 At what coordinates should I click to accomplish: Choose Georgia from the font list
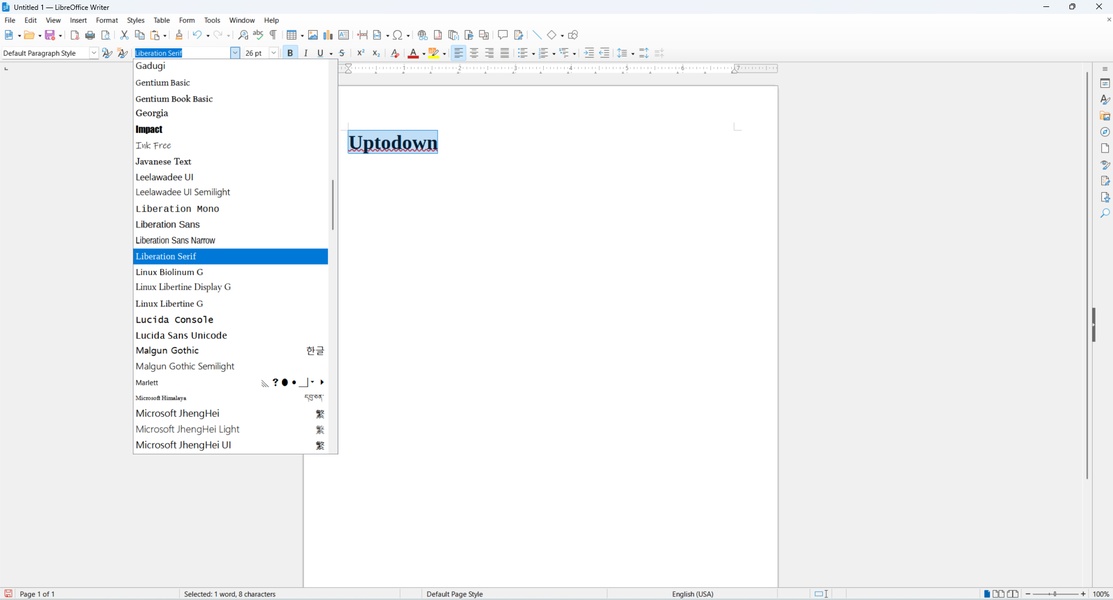[x=230, y=114]
